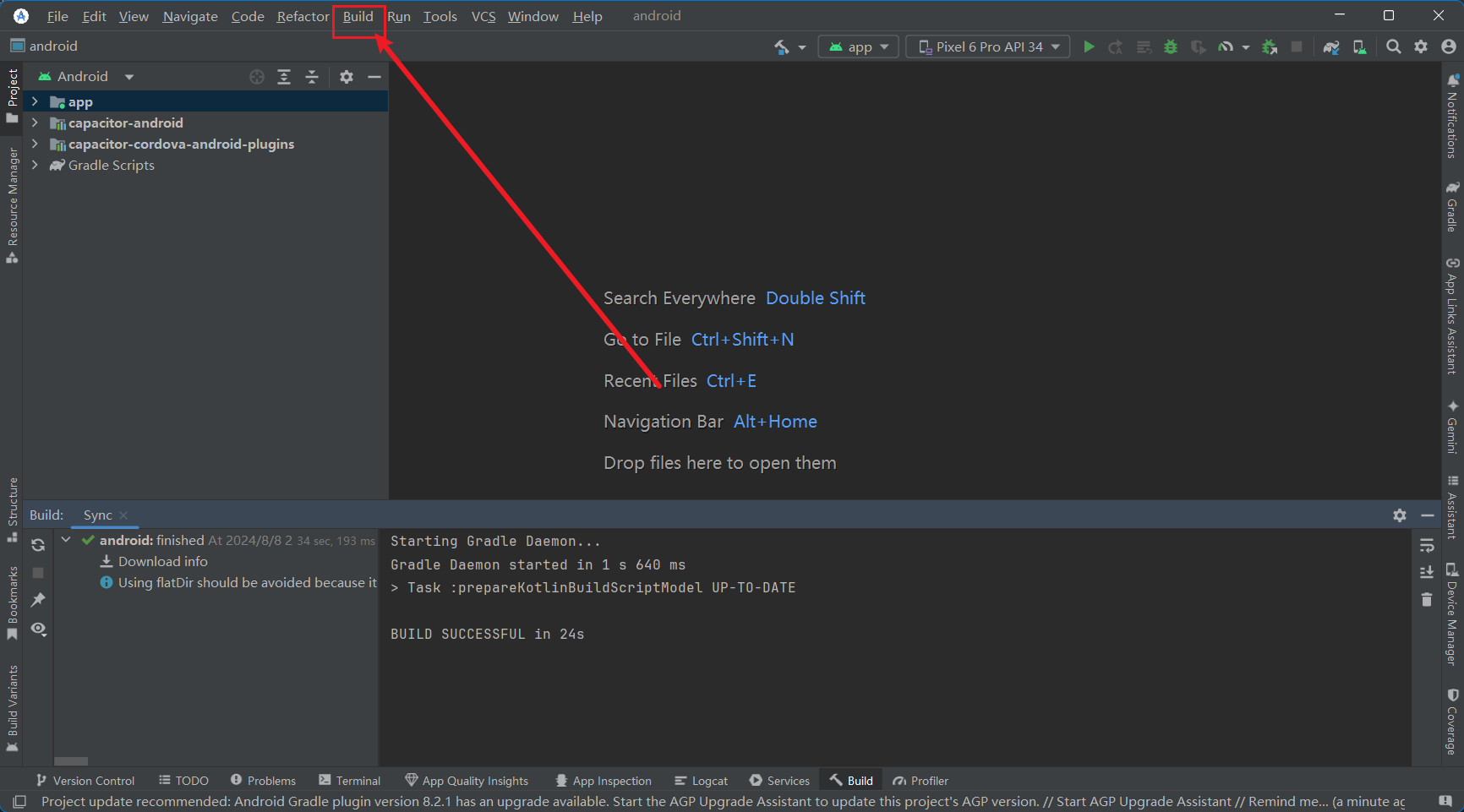Open the Notifications side panel
The height and width of the screenshot is (812, 1464).
pos(1452,116)
